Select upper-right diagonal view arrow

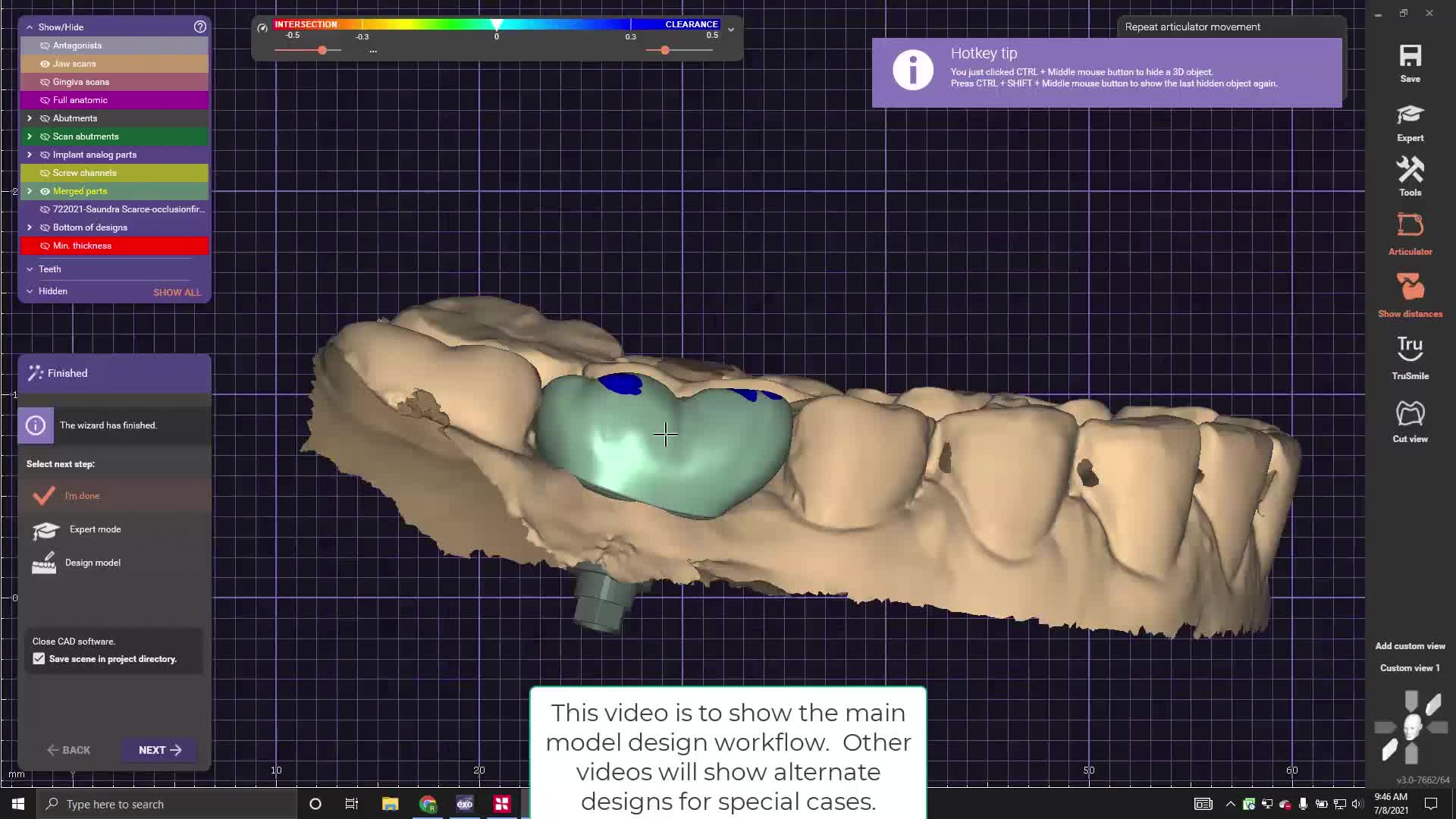[x=1433, y=704]
